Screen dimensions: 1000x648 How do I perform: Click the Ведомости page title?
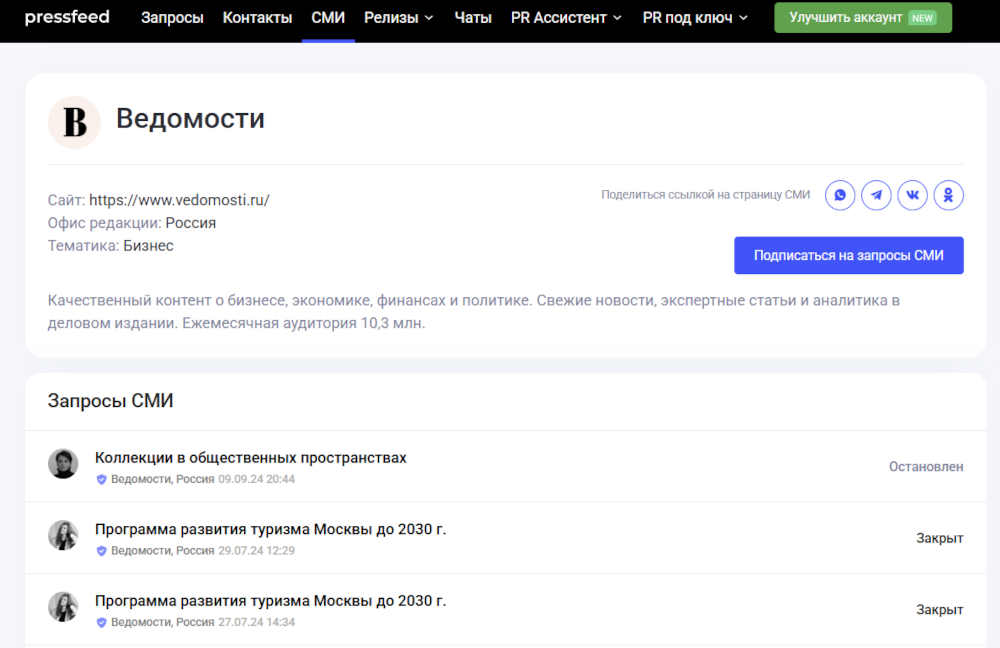[190, 119]
